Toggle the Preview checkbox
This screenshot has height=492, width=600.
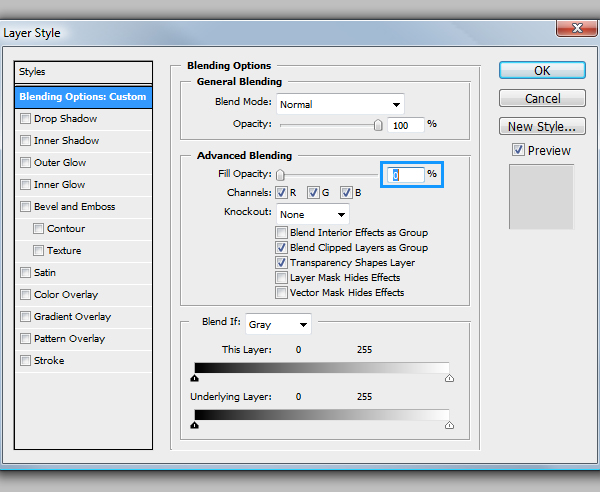coord(518,150)
